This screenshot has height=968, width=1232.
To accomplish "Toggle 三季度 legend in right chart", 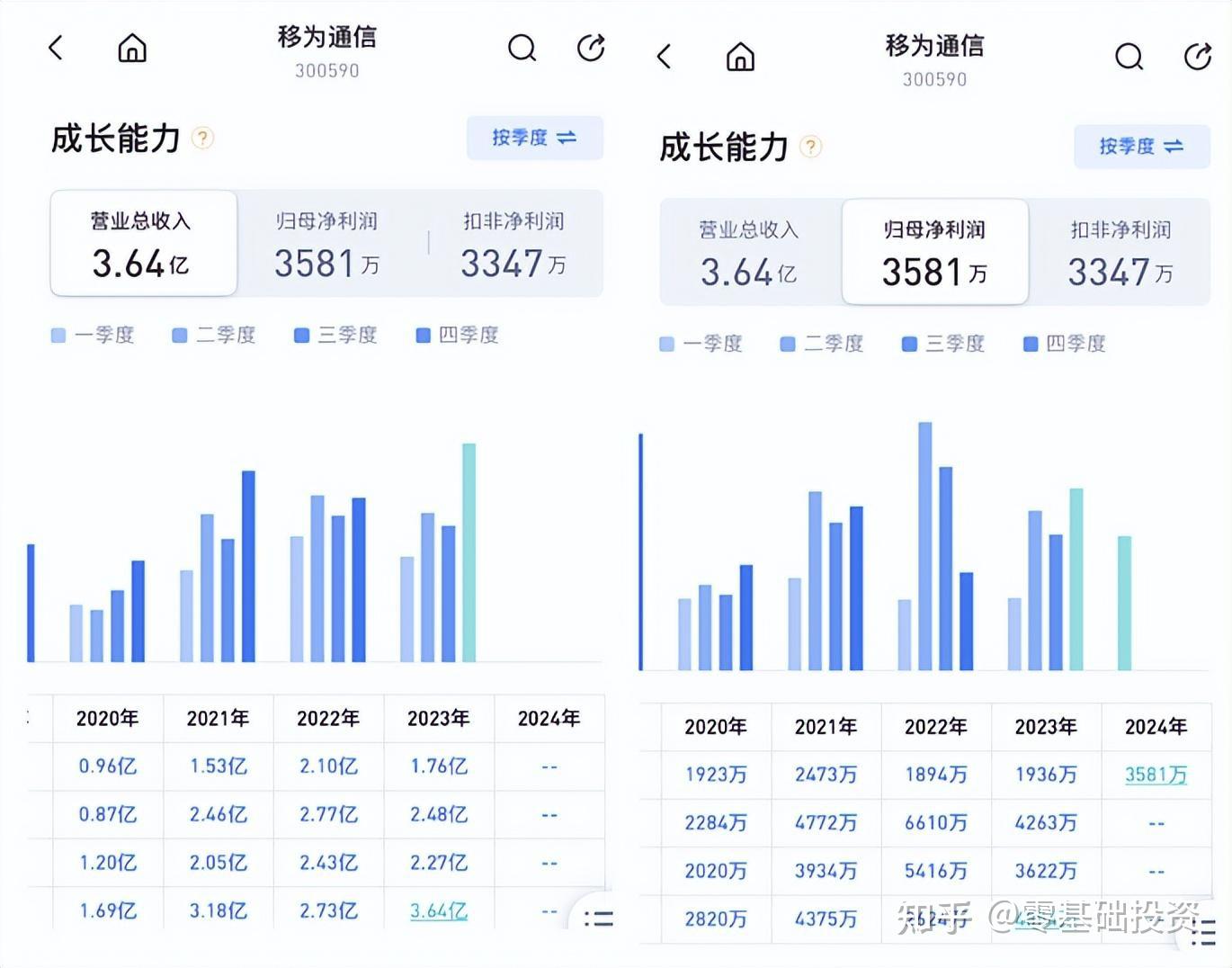I will [x=943, y=344].
